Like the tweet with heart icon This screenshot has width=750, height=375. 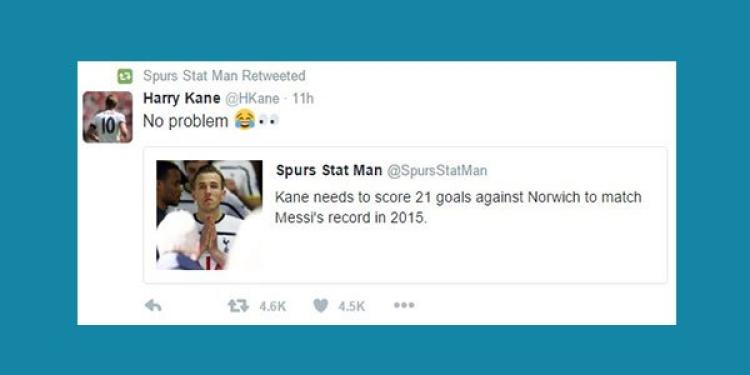tap(320, 305)
